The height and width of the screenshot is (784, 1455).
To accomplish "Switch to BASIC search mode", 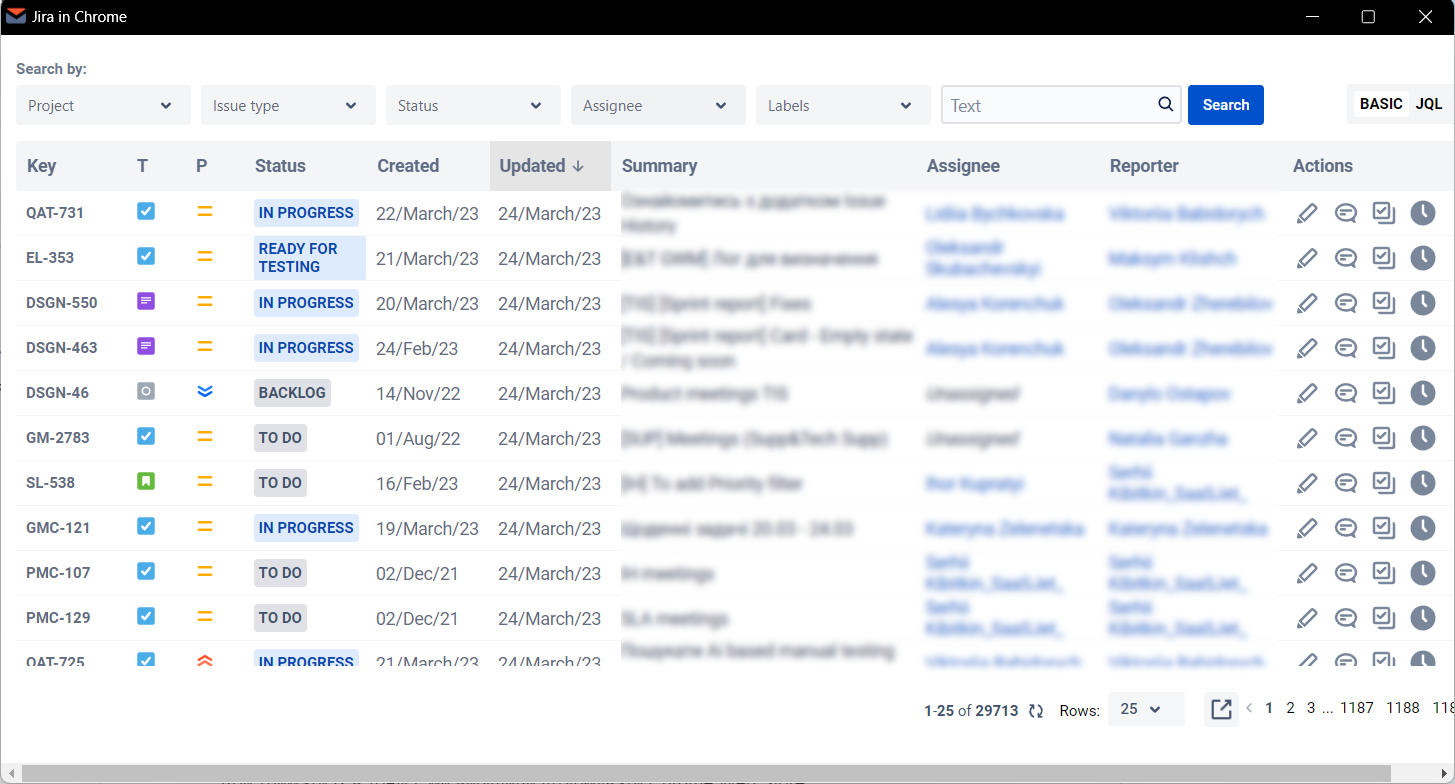I will coord(1381,104).
